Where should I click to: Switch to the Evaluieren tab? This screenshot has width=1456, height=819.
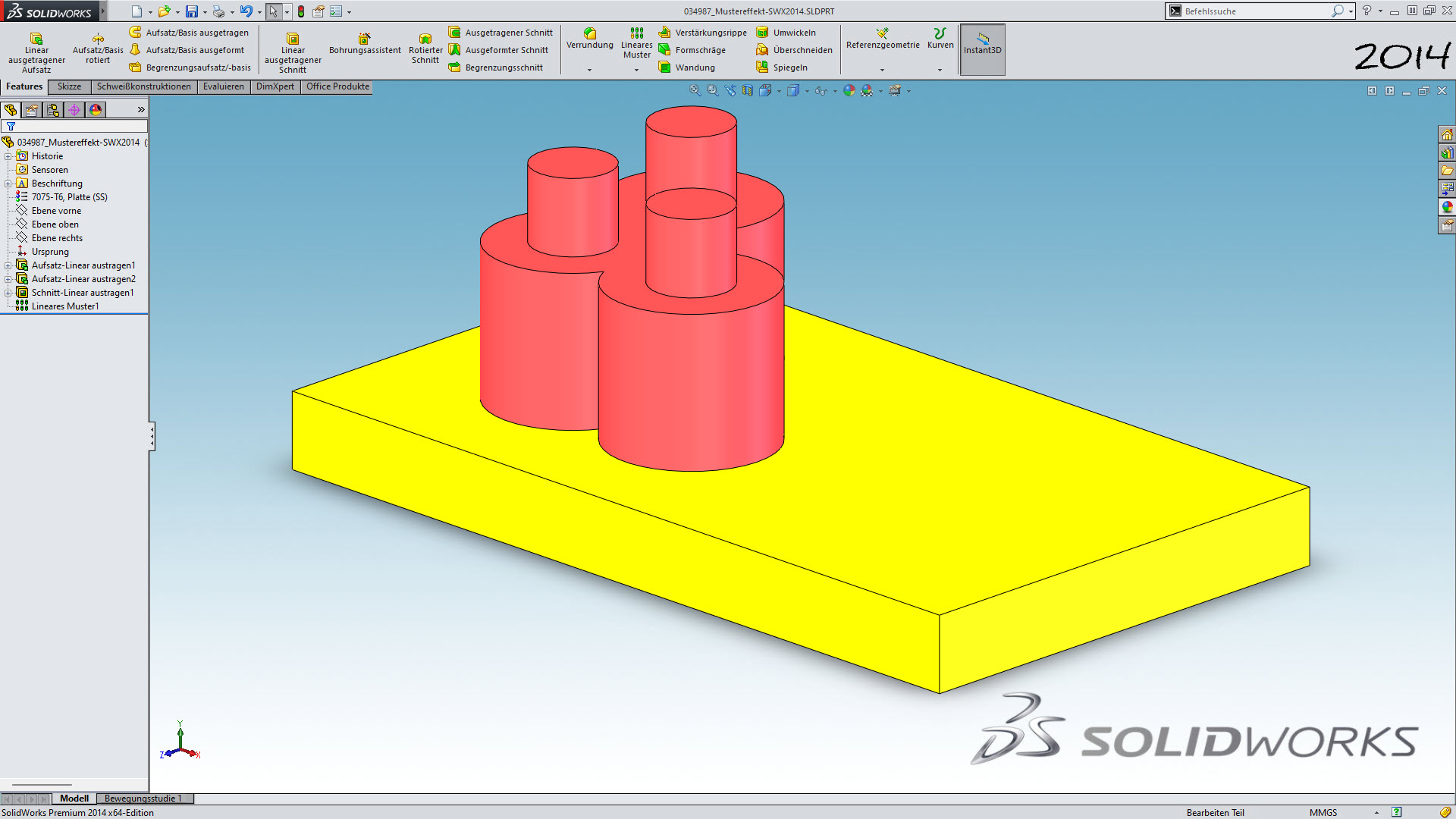point(224,86)
